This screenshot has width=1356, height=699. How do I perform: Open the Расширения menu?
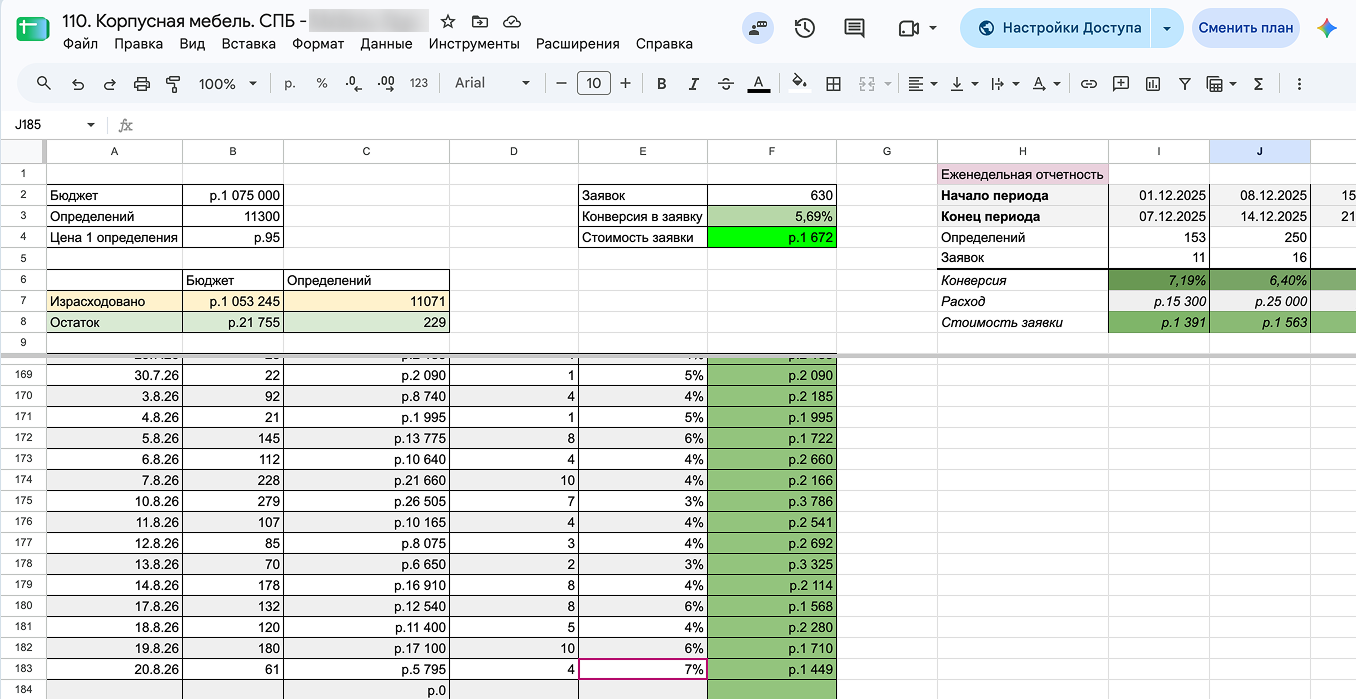click(578, 44)
